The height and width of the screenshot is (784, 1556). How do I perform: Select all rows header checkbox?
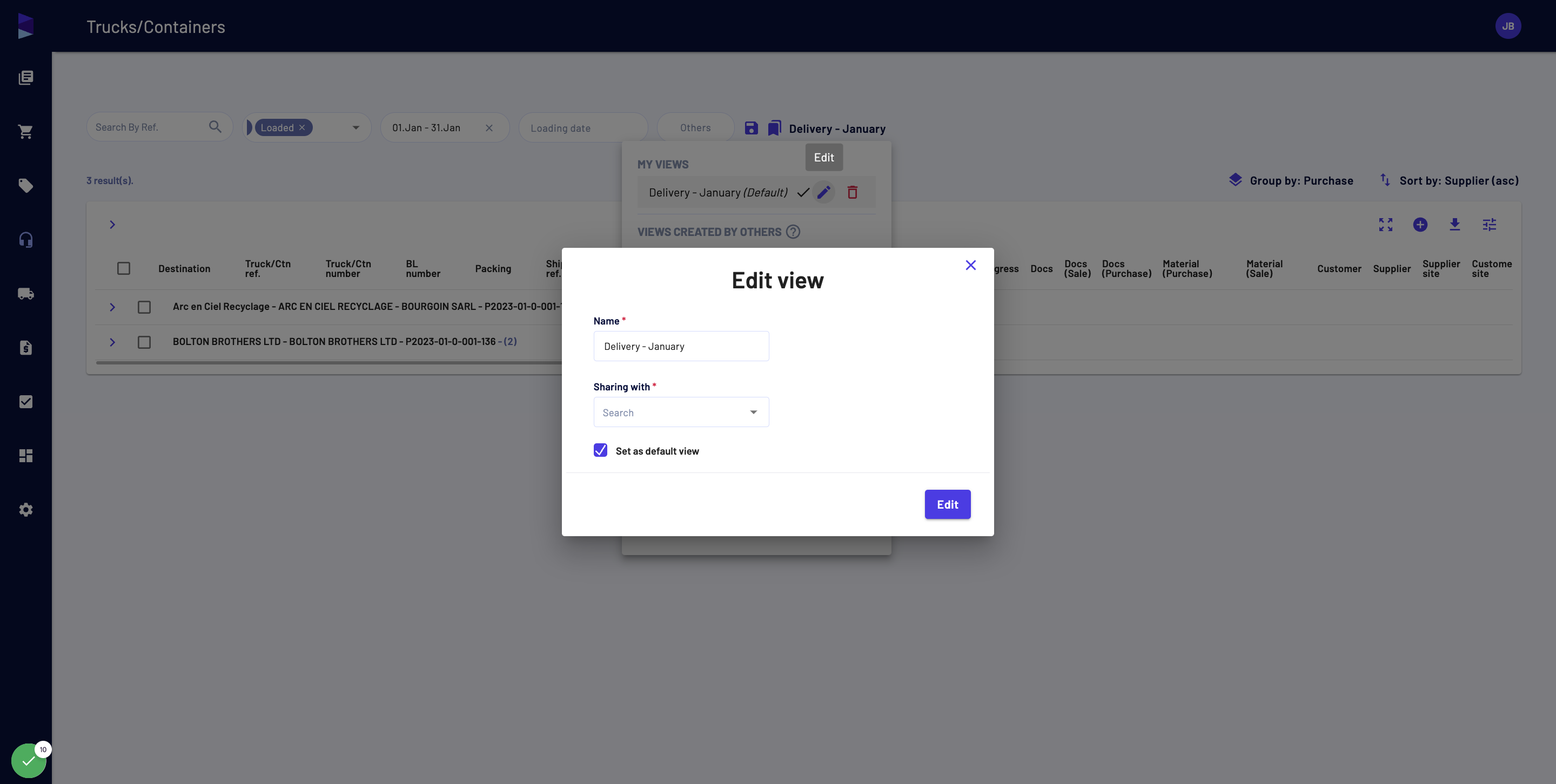click(124, 268)
